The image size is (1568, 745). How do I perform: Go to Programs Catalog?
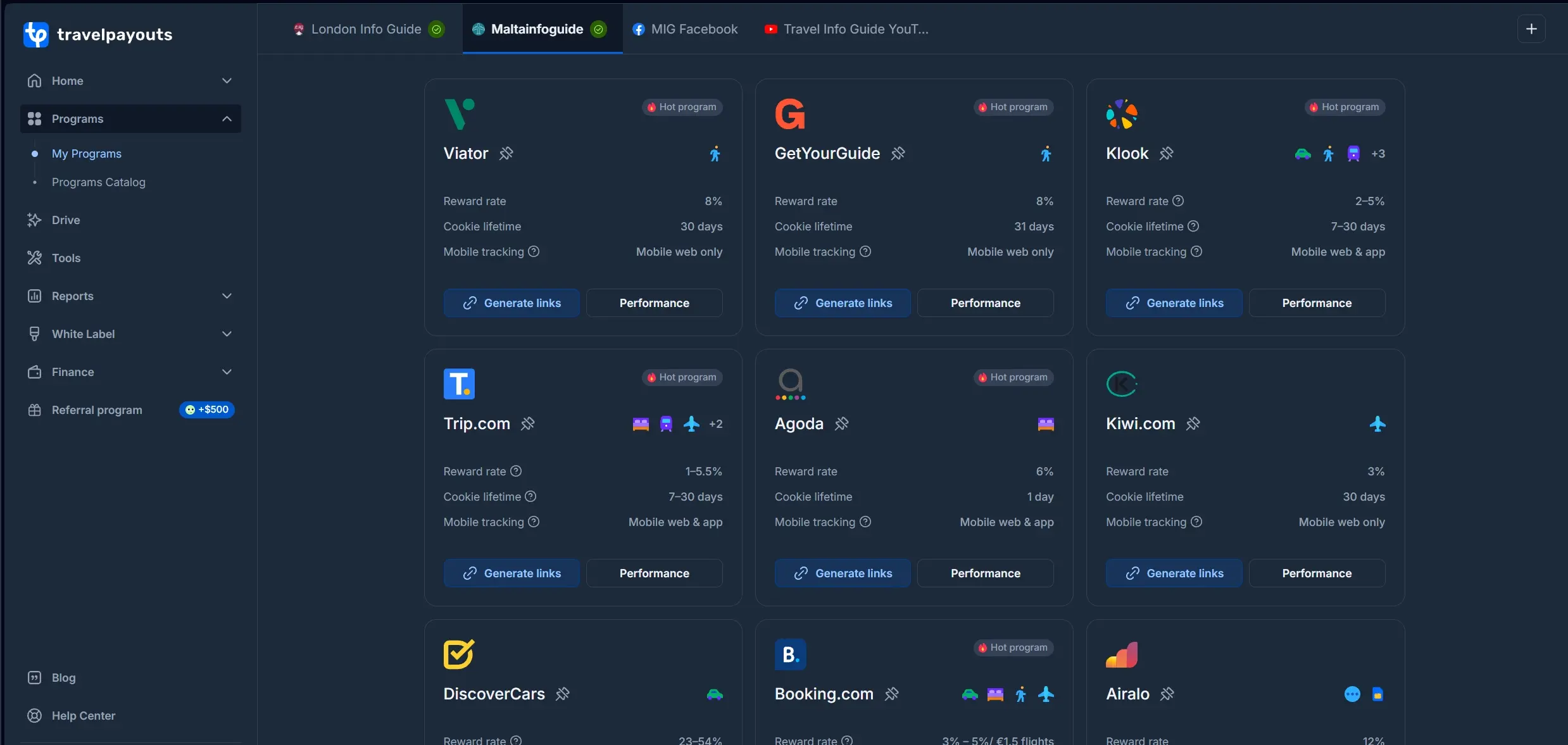pyautogui.click(x=99, y=182)
